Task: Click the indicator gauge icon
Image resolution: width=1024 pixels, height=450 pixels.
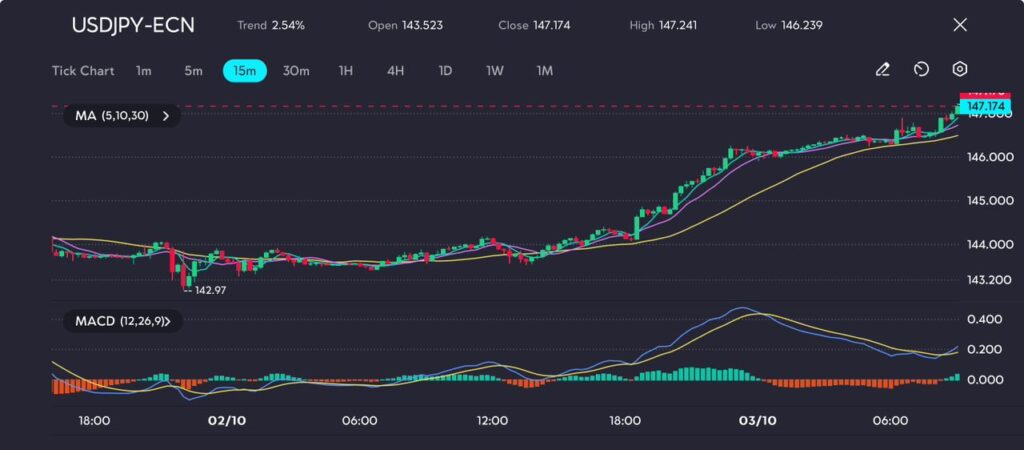Action: click(x=921, y=70)
